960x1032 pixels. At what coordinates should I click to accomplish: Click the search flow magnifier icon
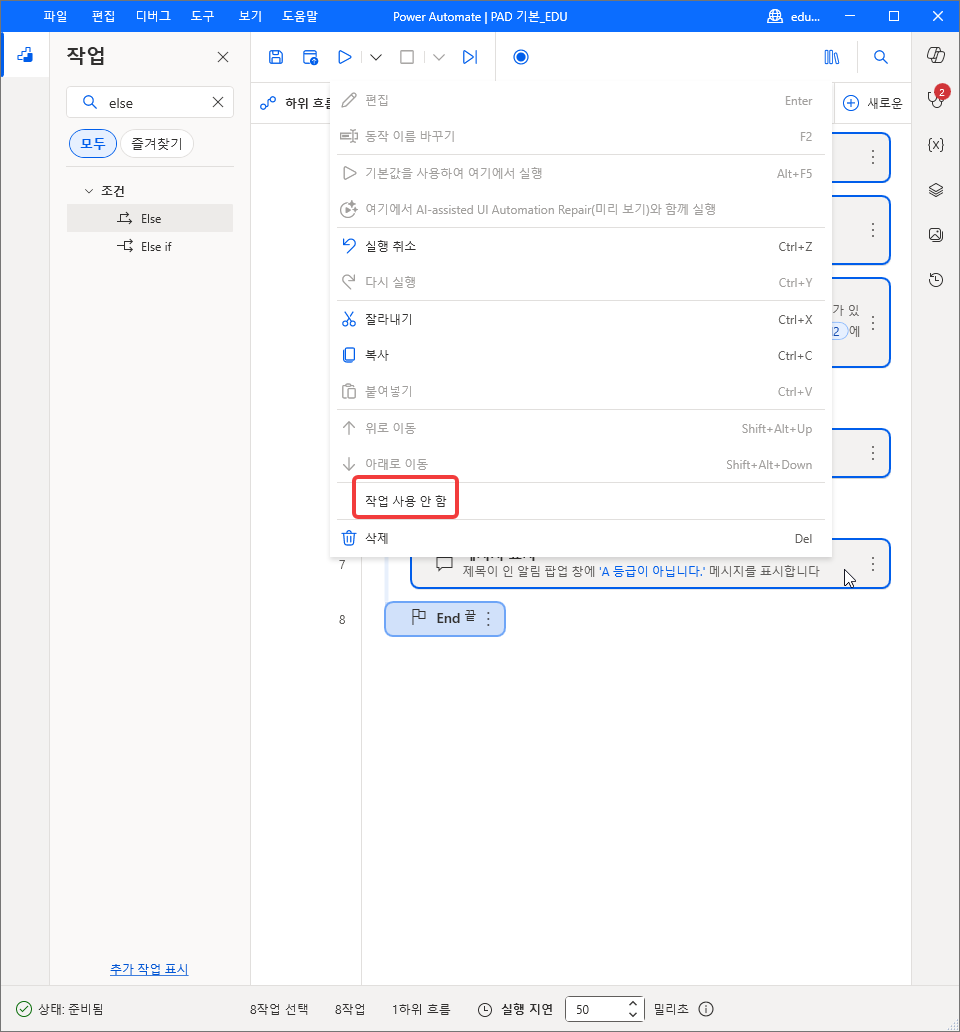tap(880, 57)
